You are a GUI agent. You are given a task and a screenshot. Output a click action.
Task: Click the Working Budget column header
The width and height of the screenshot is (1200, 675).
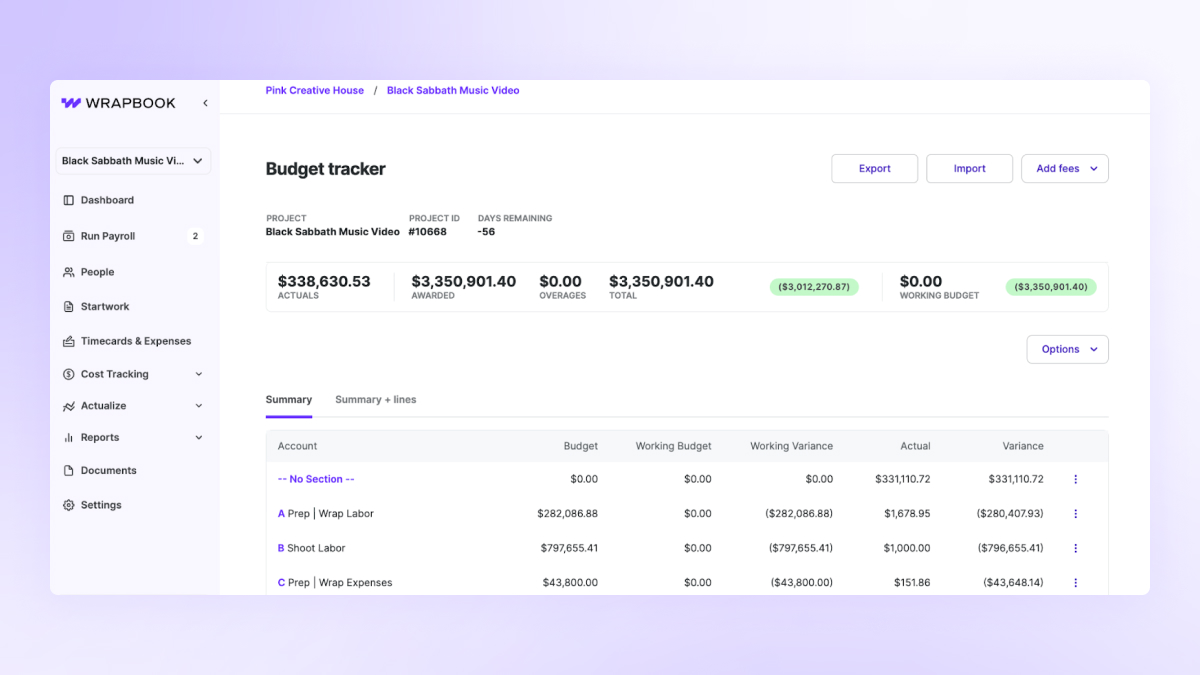click(674, 446)
